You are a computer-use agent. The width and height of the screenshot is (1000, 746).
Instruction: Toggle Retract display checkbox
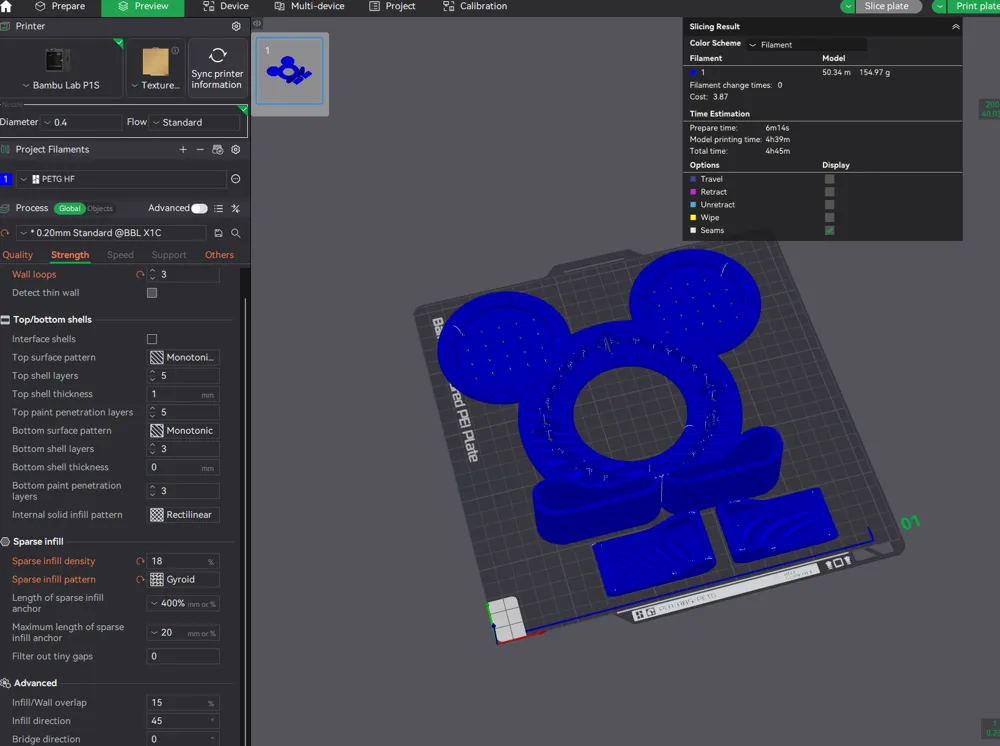tap(829, 192)
